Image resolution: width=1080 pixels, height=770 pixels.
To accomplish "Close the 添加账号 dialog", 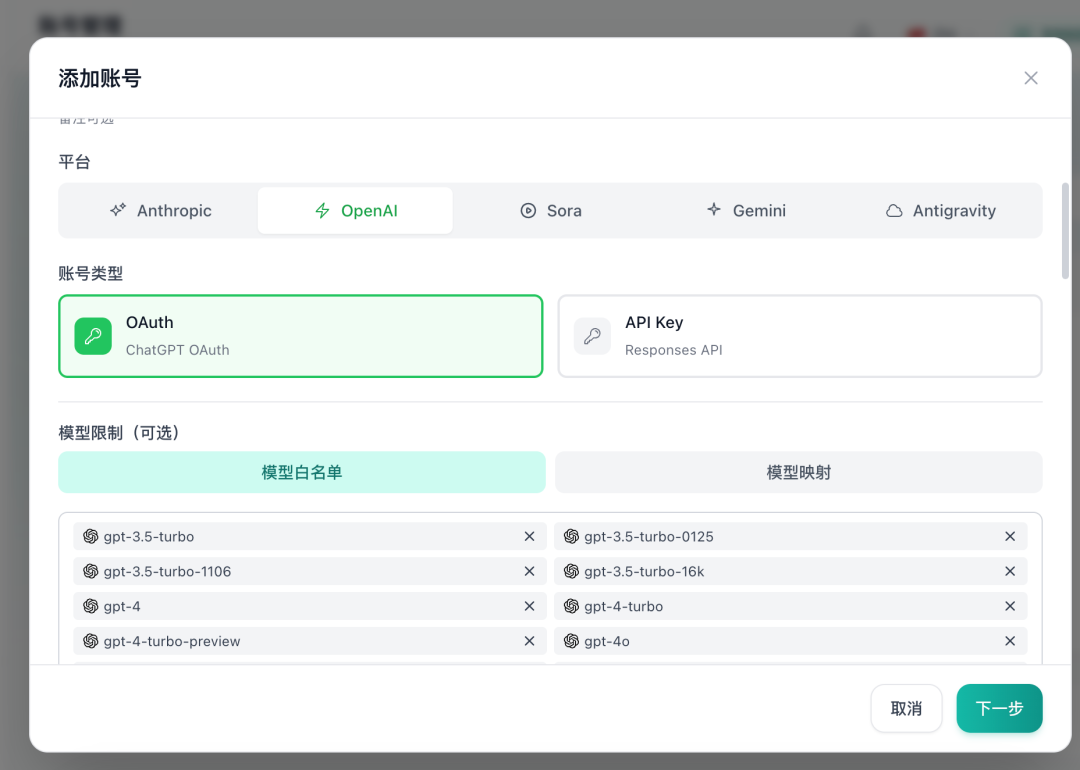I will [x=1031, y=77].
